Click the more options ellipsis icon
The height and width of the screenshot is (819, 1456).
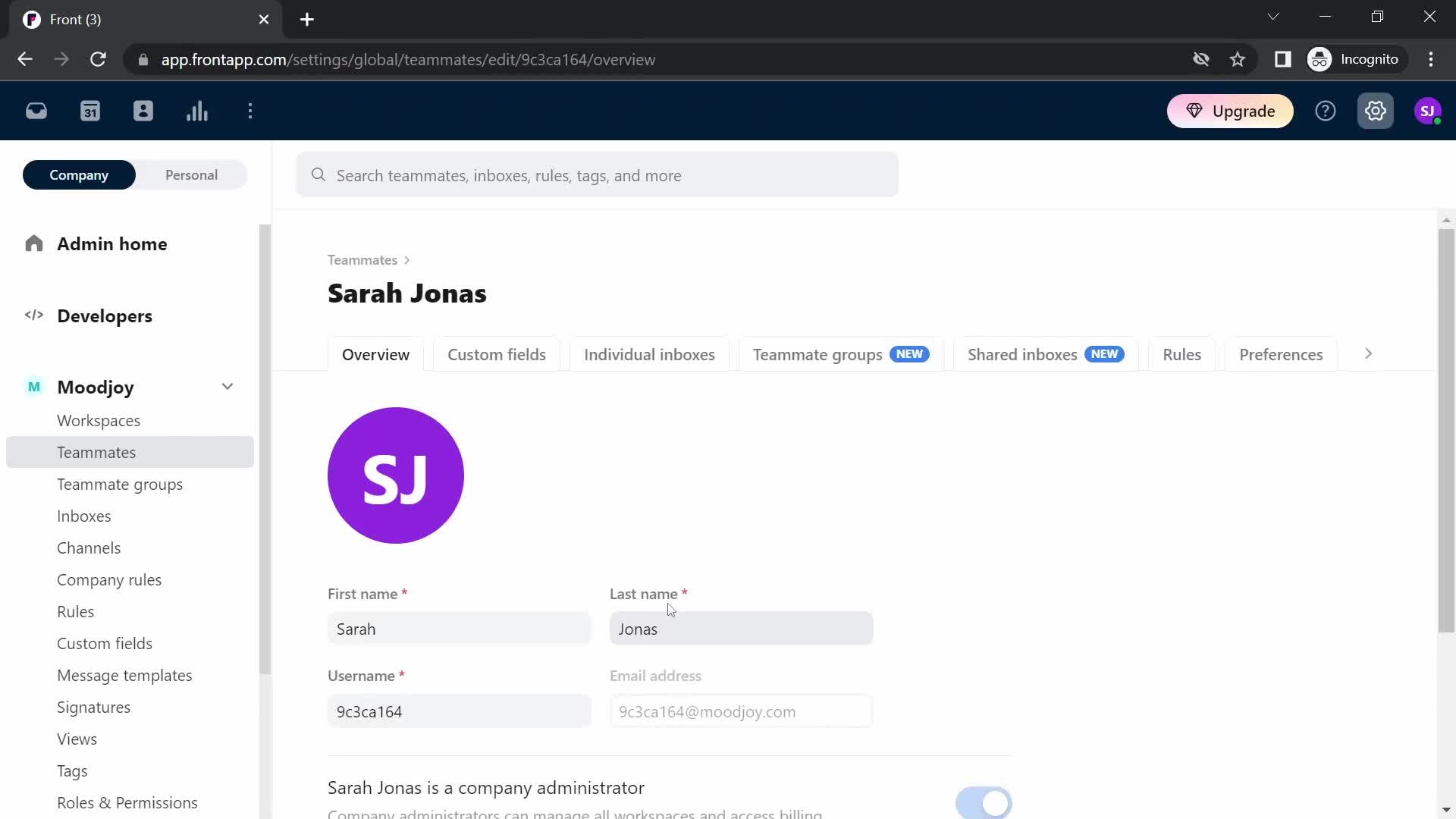point(250,111)
